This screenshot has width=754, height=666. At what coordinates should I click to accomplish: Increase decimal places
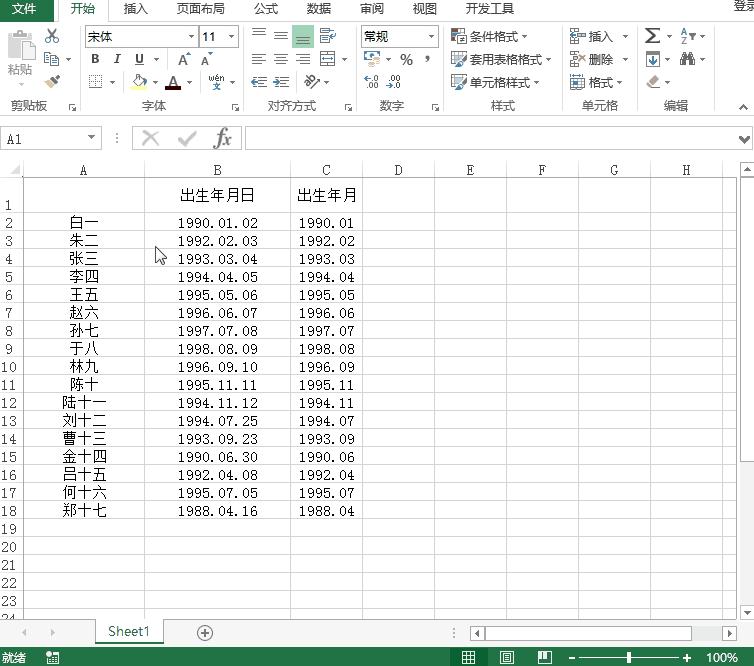tap(371, 82)
